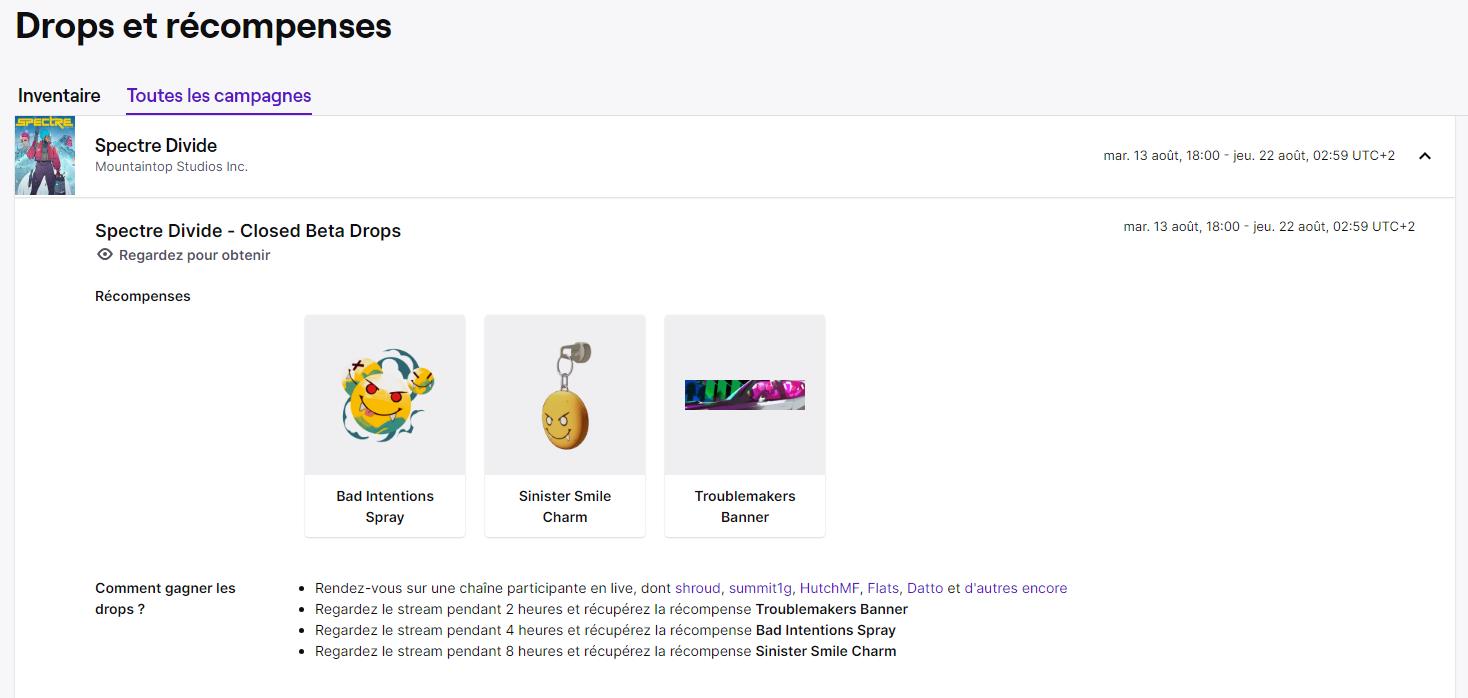
Task: Click the eye icon next to 'Regardez pour obtenir'
Action: coord(104,255)
